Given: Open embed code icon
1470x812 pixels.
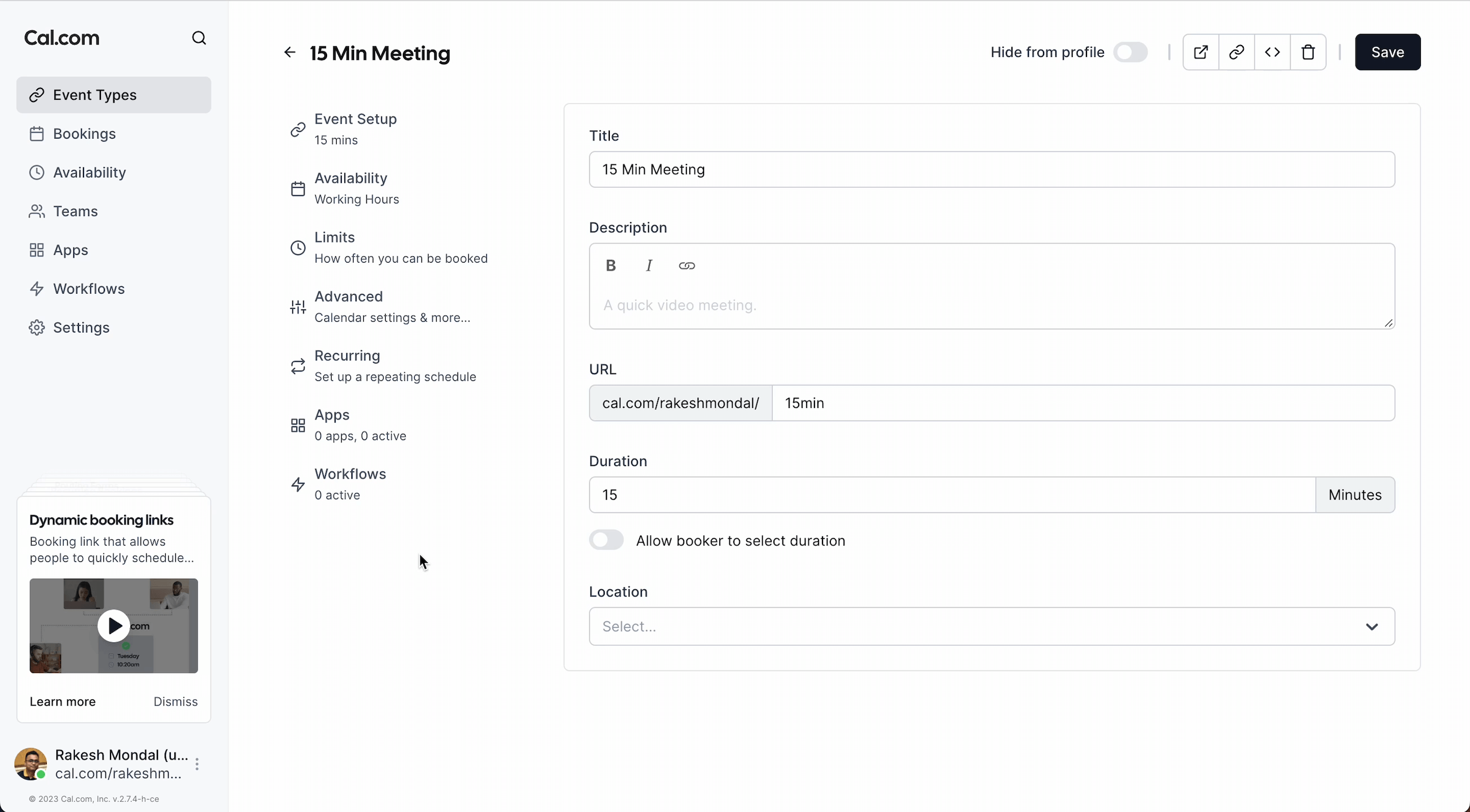Looking at the screenshot, I should click(x=1272, y=52).
